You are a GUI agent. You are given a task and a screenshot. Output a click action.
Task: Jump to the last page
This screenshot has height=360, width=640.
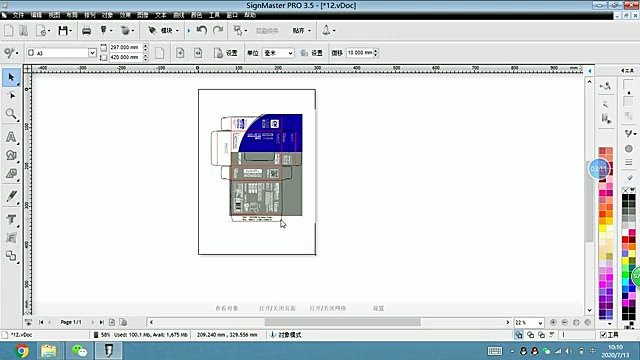tap(101, 322)
